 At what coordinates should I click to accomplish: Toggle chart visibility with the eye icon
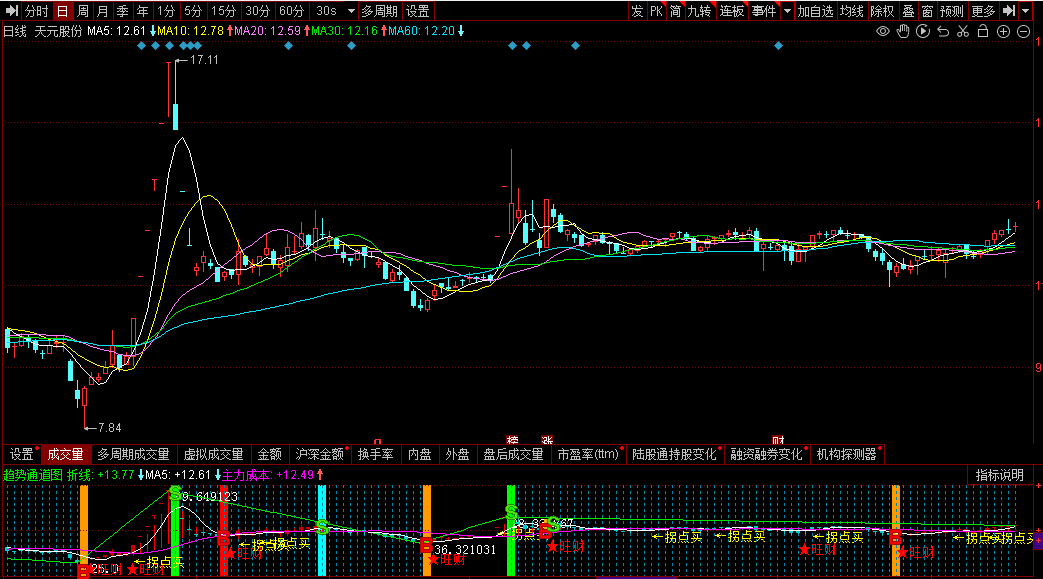click(x=883, y=31)
